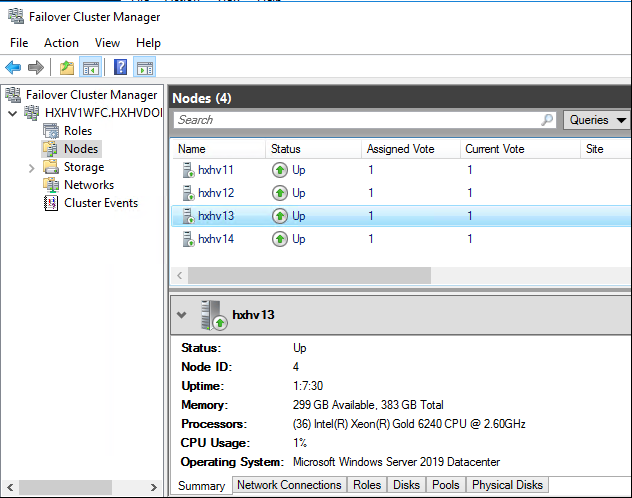Open the View menu
The height and width of the screenshot is (498, 632).
click(107, 43)
